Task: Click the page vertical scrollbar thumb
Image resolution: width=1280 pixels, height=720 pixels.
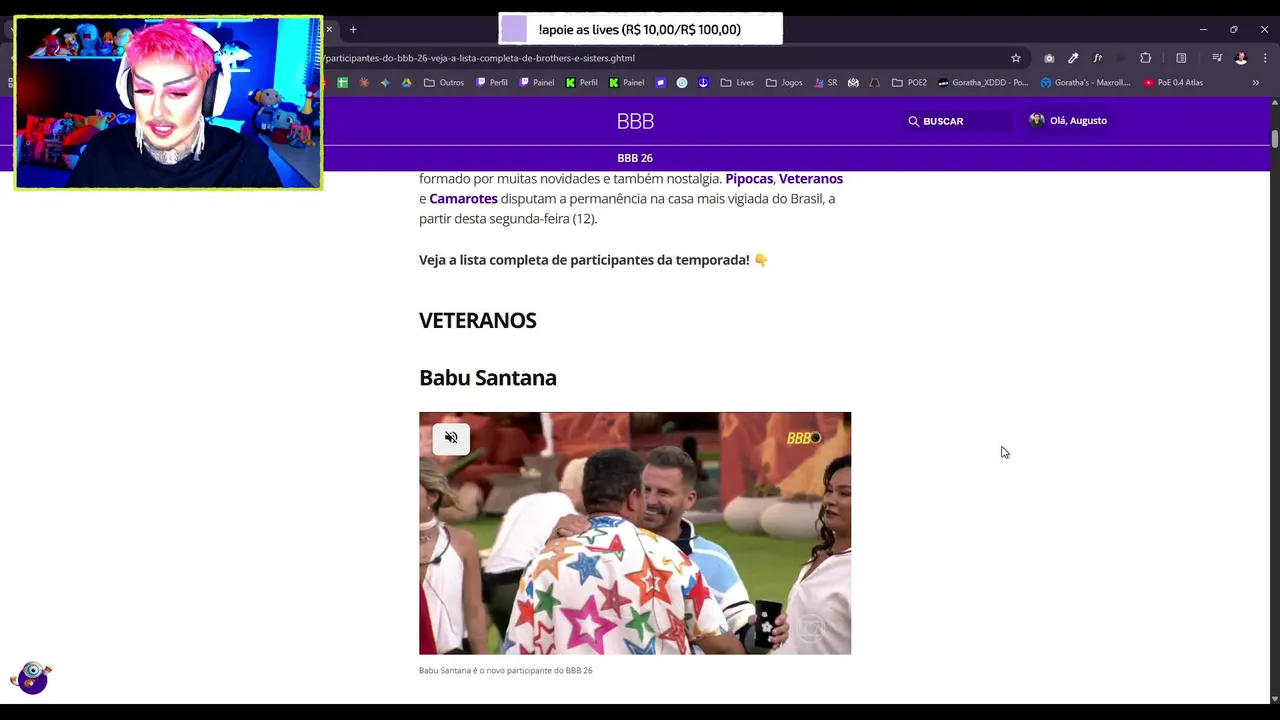Action: tap(1274, 137)
